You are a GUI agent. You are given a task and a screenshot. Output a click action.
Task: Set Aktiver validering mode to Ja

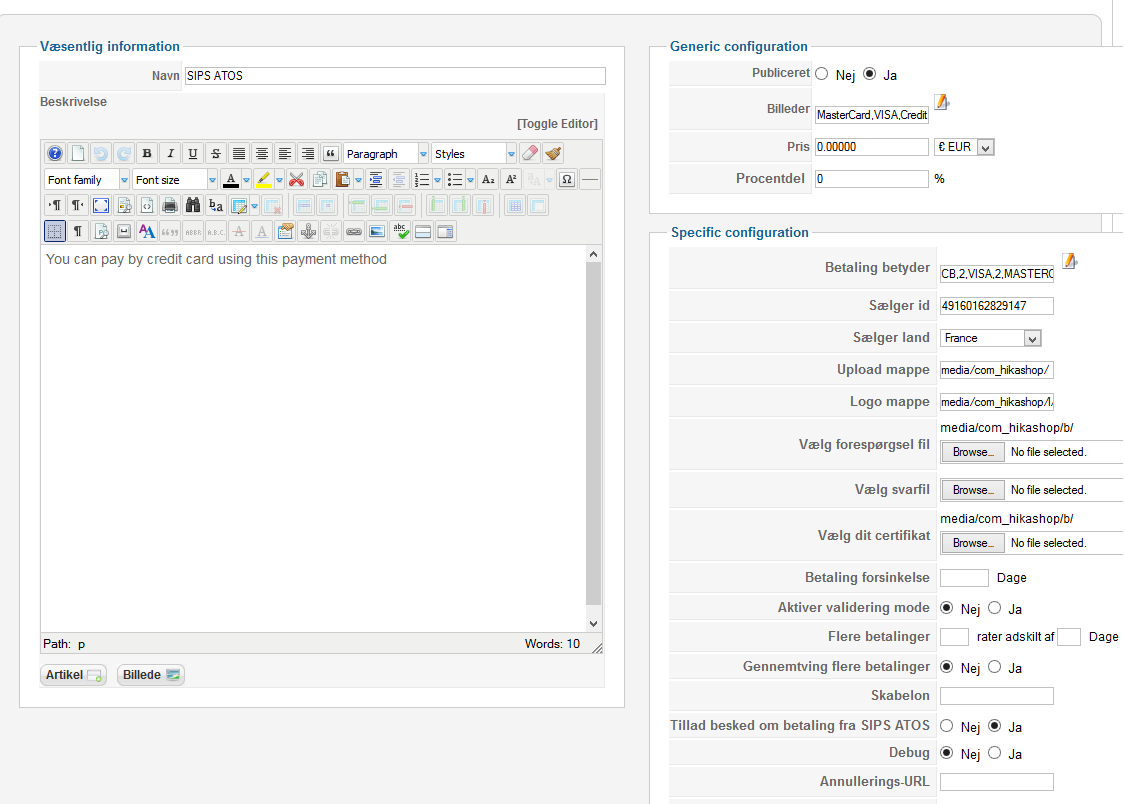994,608
